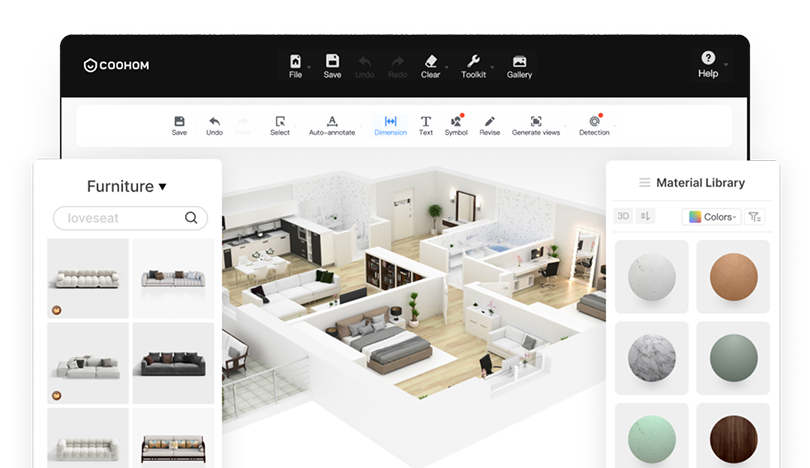Pick the white sectional sofa in second row

[88, 363]
